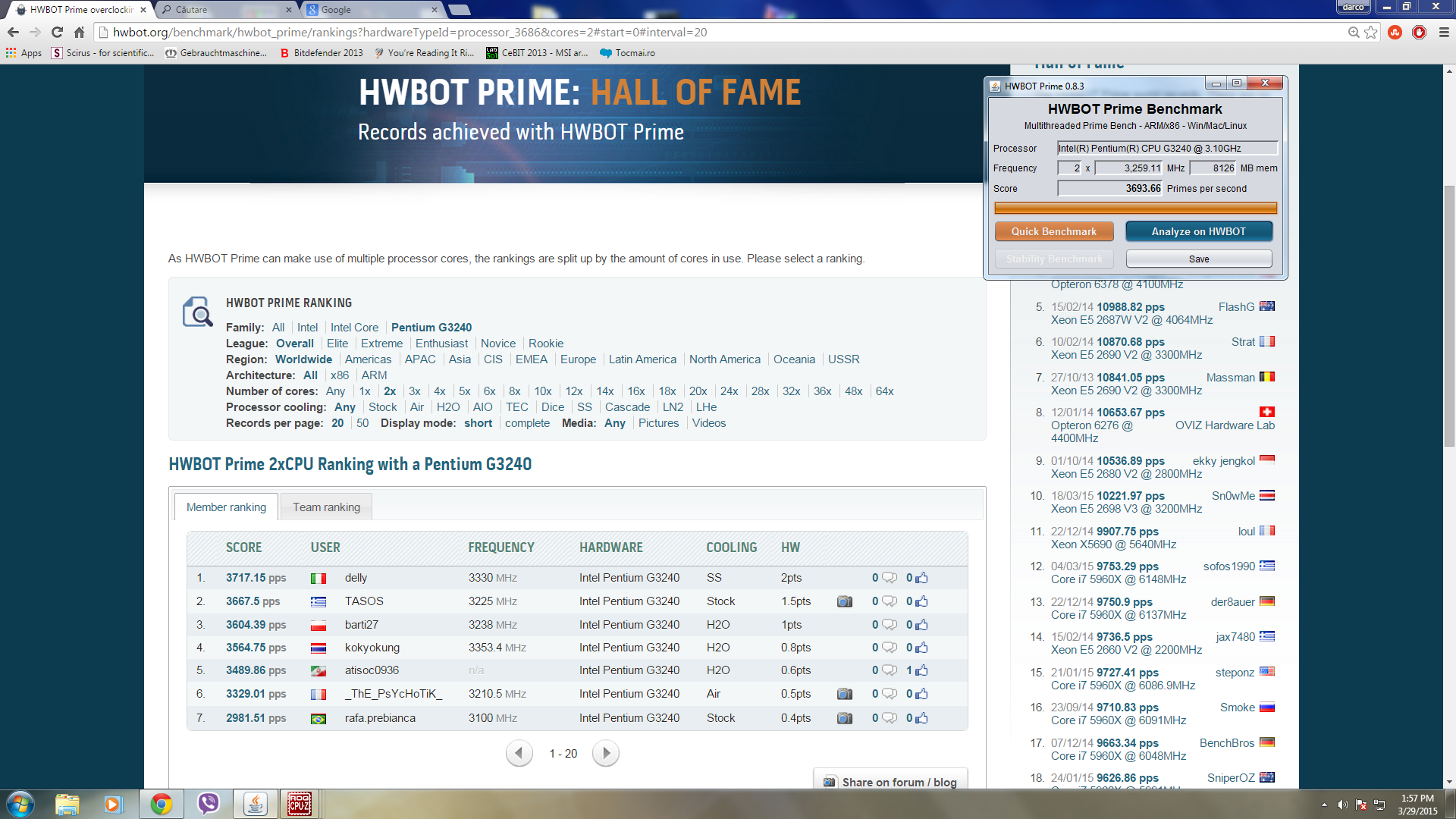Go to next ranking page arrow
The image size is (1456, 819).
[x=605, y=753]
